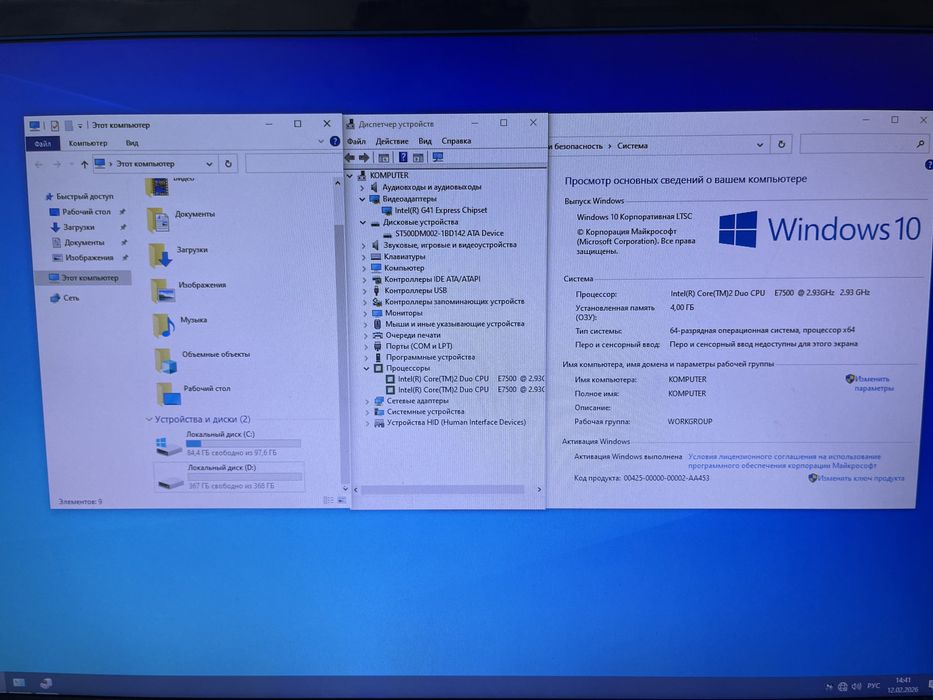Refresh the System window address bar

click(781, 145)
